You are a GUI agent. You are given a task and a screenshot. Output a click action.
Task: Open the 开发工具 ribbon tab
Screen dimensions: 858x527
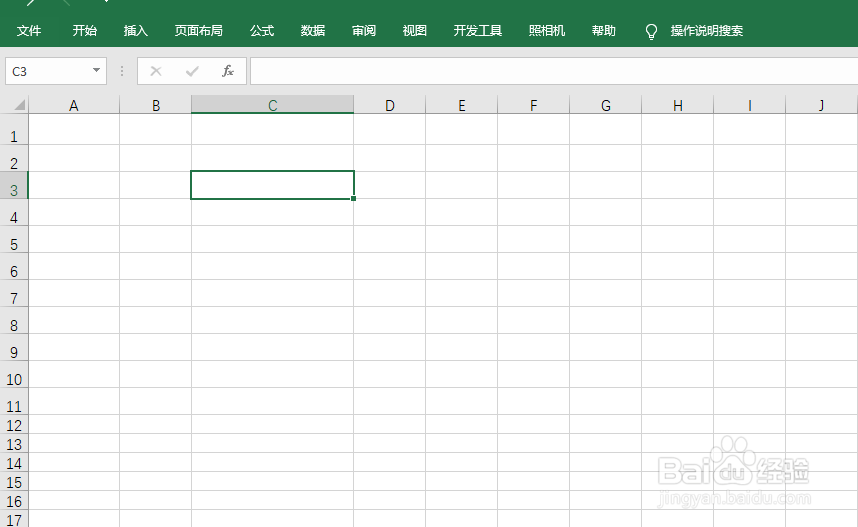coord(477,31)
